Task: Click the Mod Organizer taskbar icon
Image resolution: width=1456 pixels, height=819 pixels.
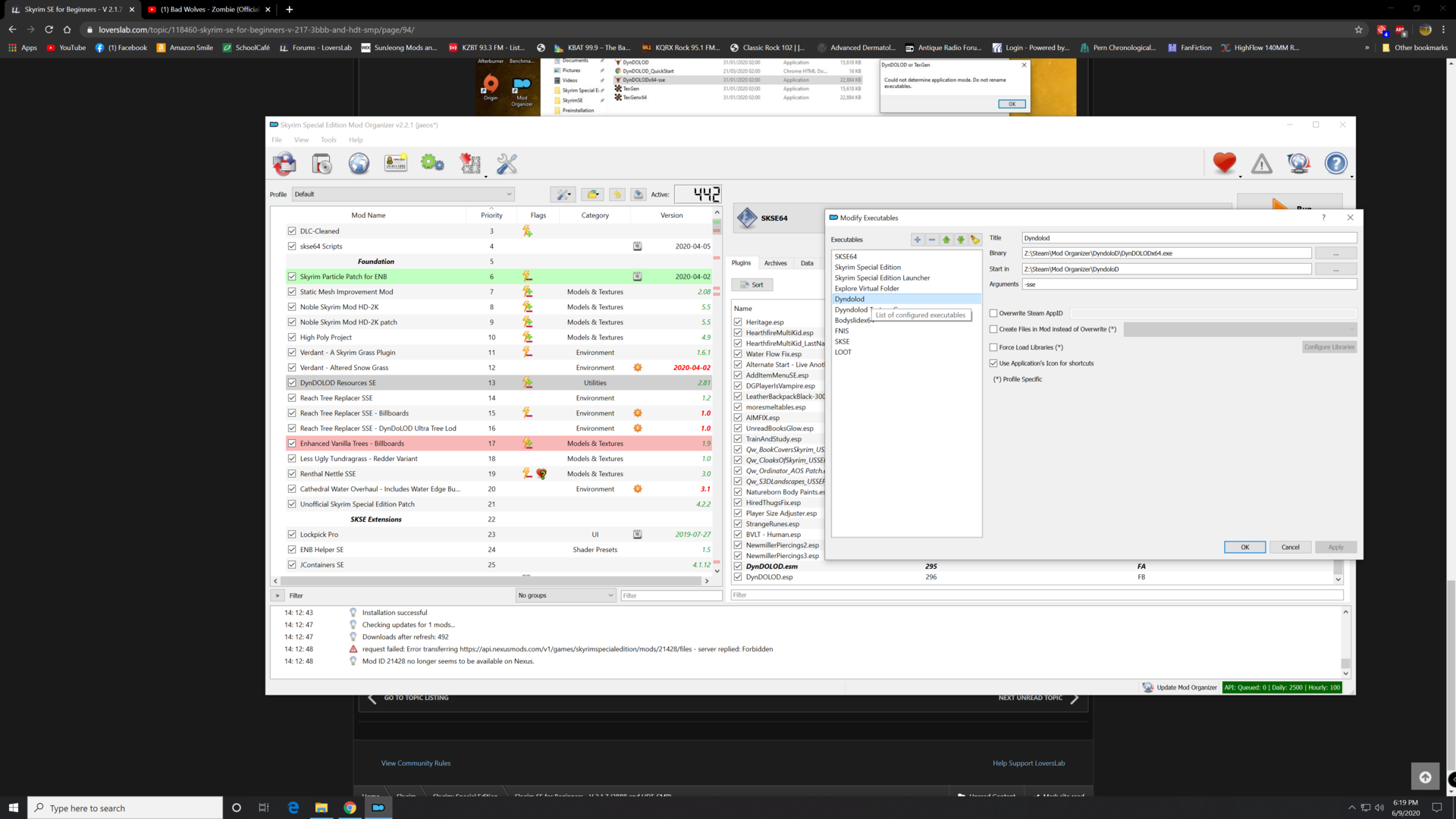Action: (x=378, y=808)
